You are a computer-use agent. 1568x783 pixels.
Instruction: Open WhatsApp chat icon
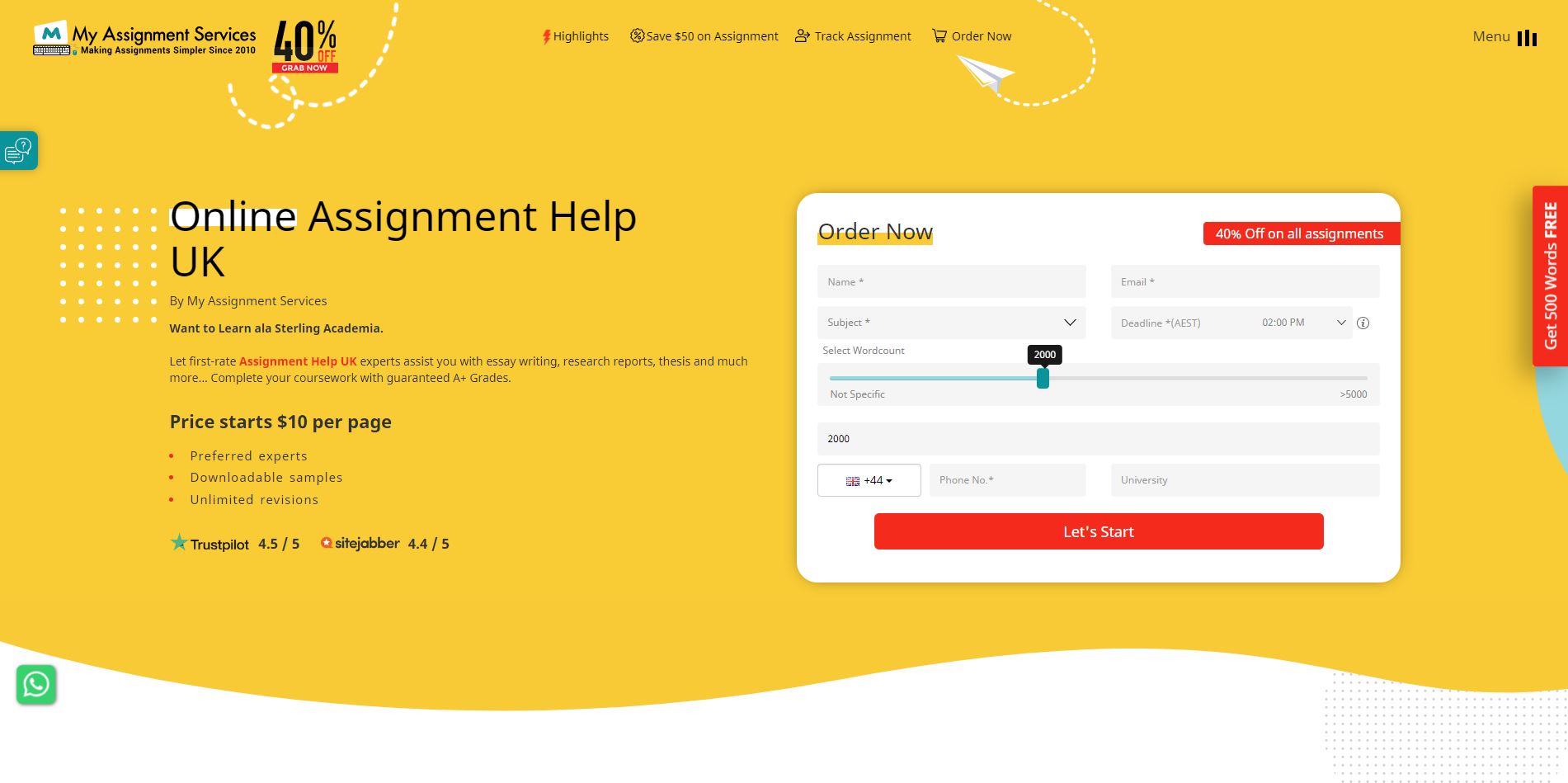[x=36, y=685]
